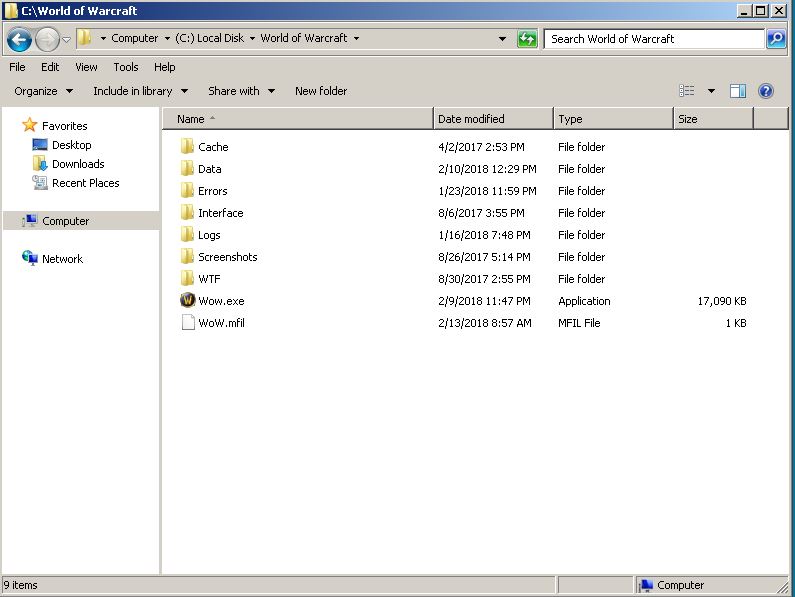
Task: Click the World of Warcraft breadcrumb
Action: [x=304, y=38]
